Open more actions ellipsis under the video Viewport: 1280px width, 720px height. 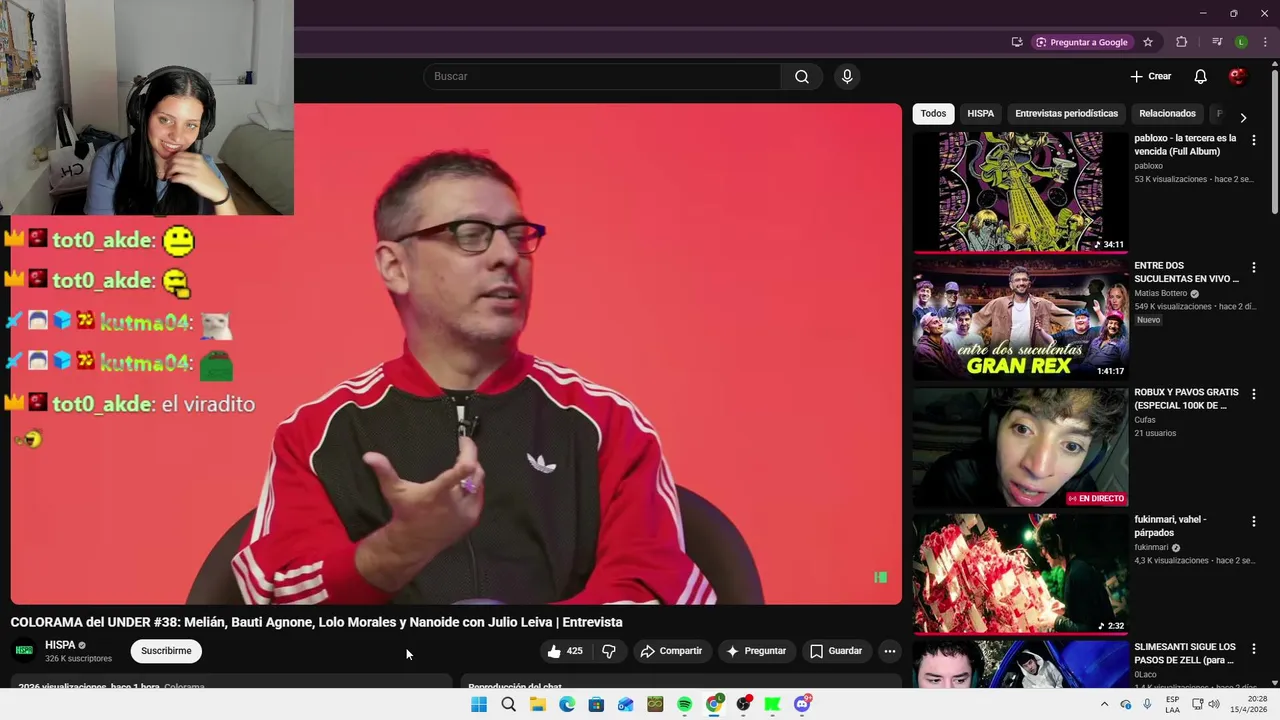tap(889, 651)
